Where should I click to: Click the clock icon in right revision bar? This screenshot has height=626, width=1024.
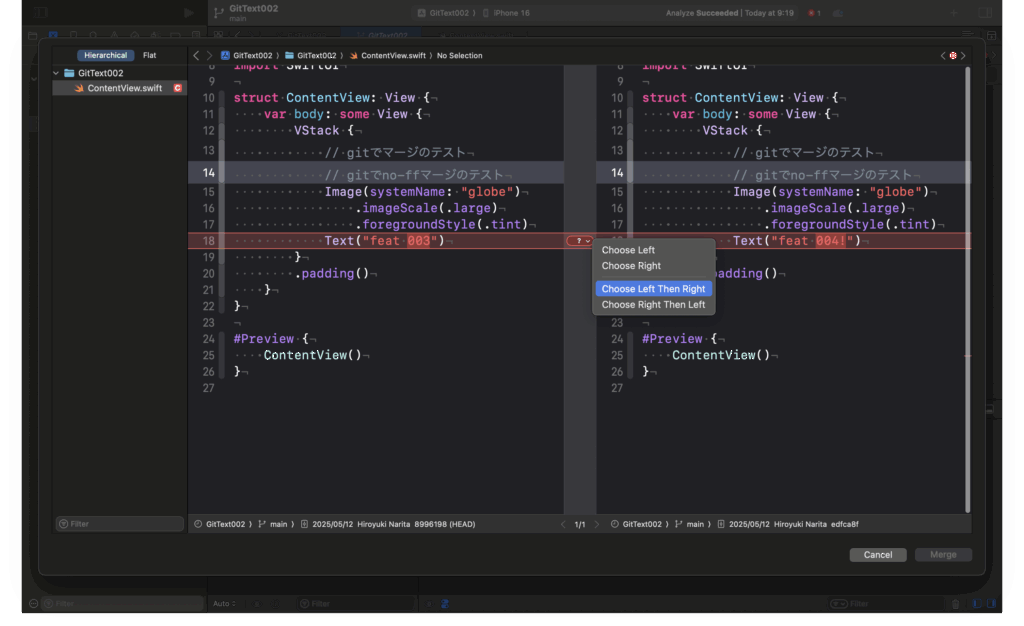point(615,524)
